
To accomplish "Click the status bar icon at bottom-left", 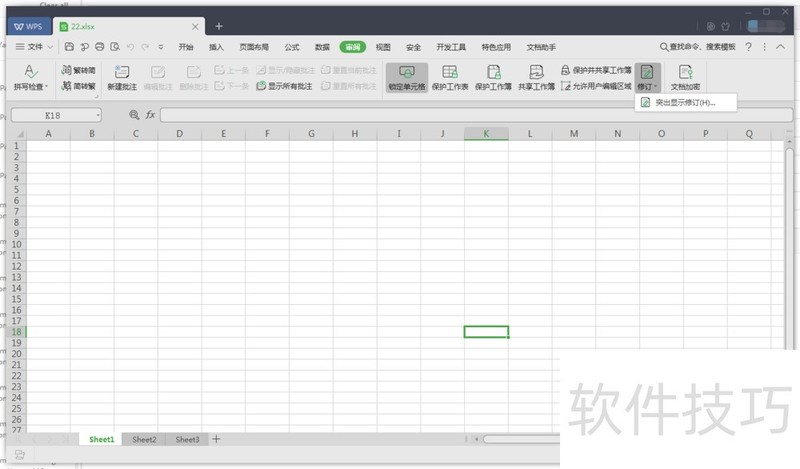I will tap(20, 454).
